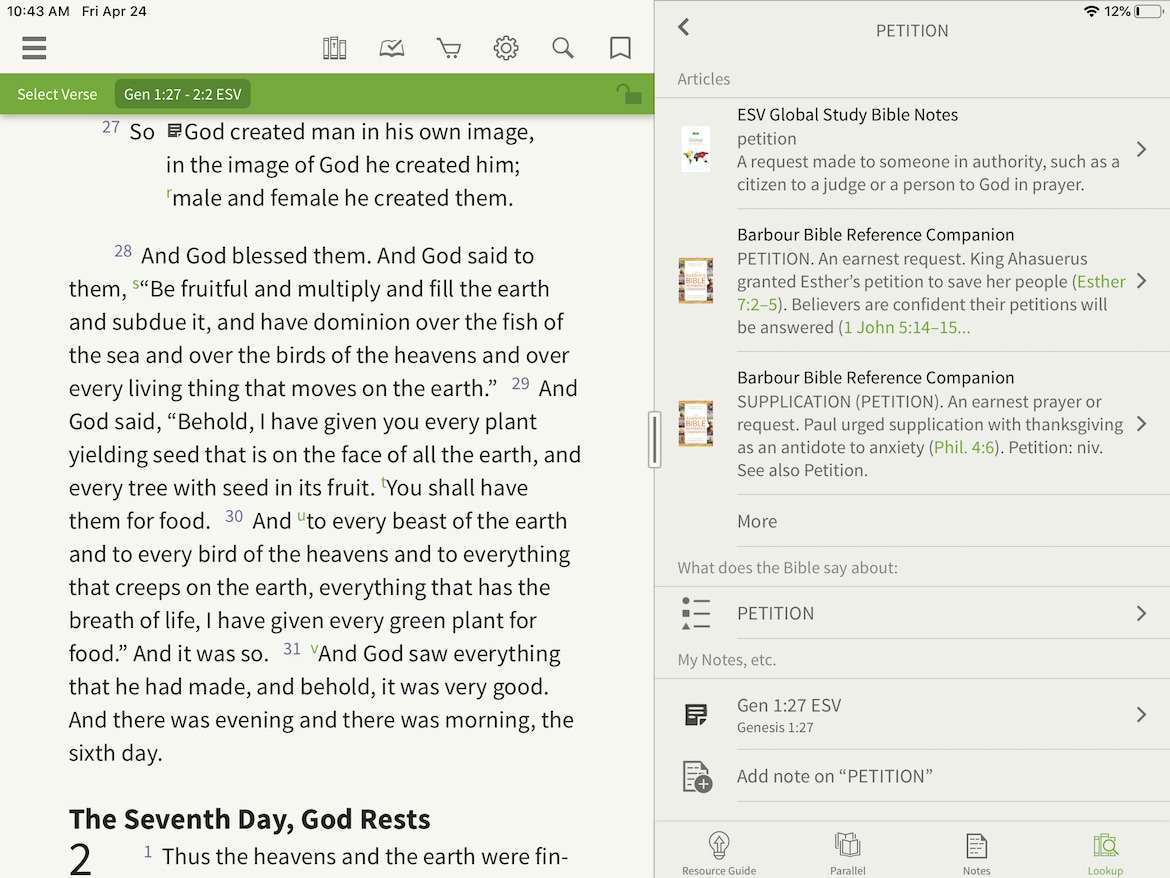This screenshot has width=1170, height=878.
Task: Tap the Select Verse button
Action: 57,94
